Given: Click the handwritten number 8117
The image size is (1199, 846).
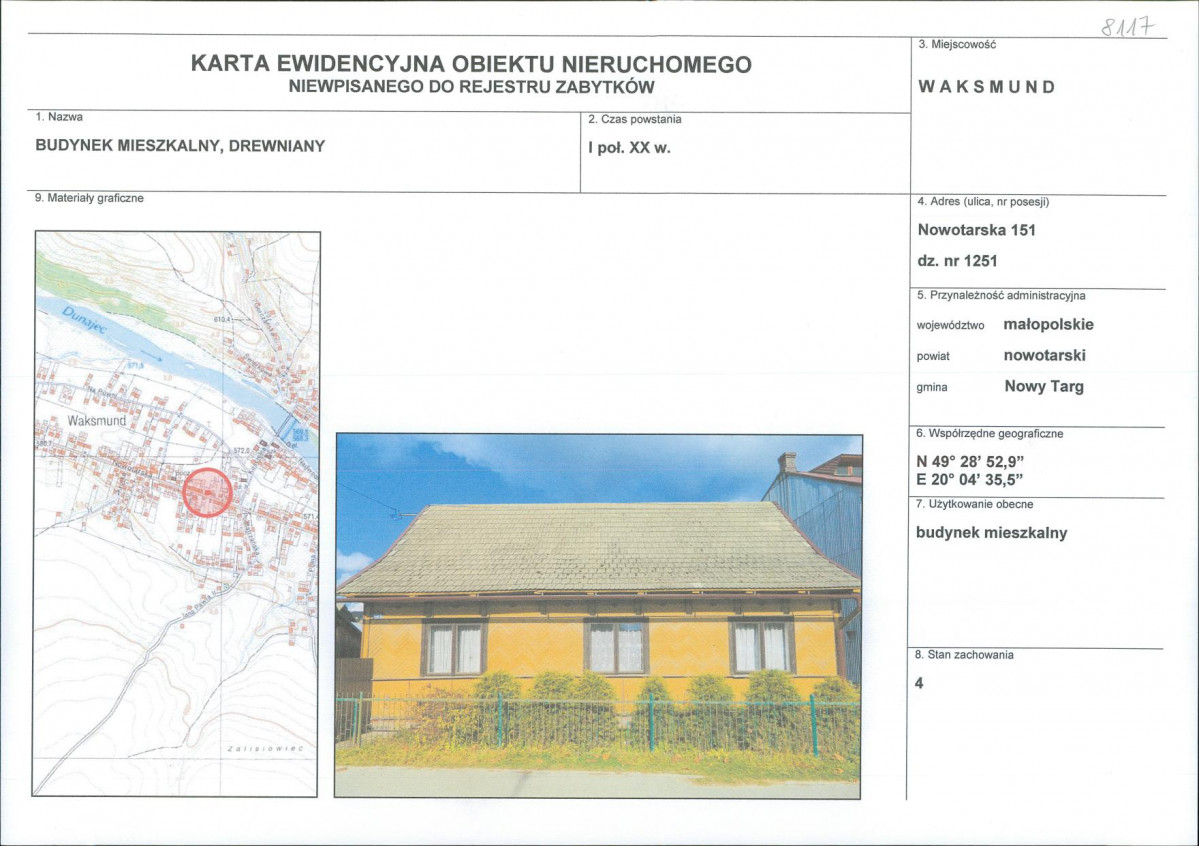Looking at the screenshot, I should (x=1127, y=27).
